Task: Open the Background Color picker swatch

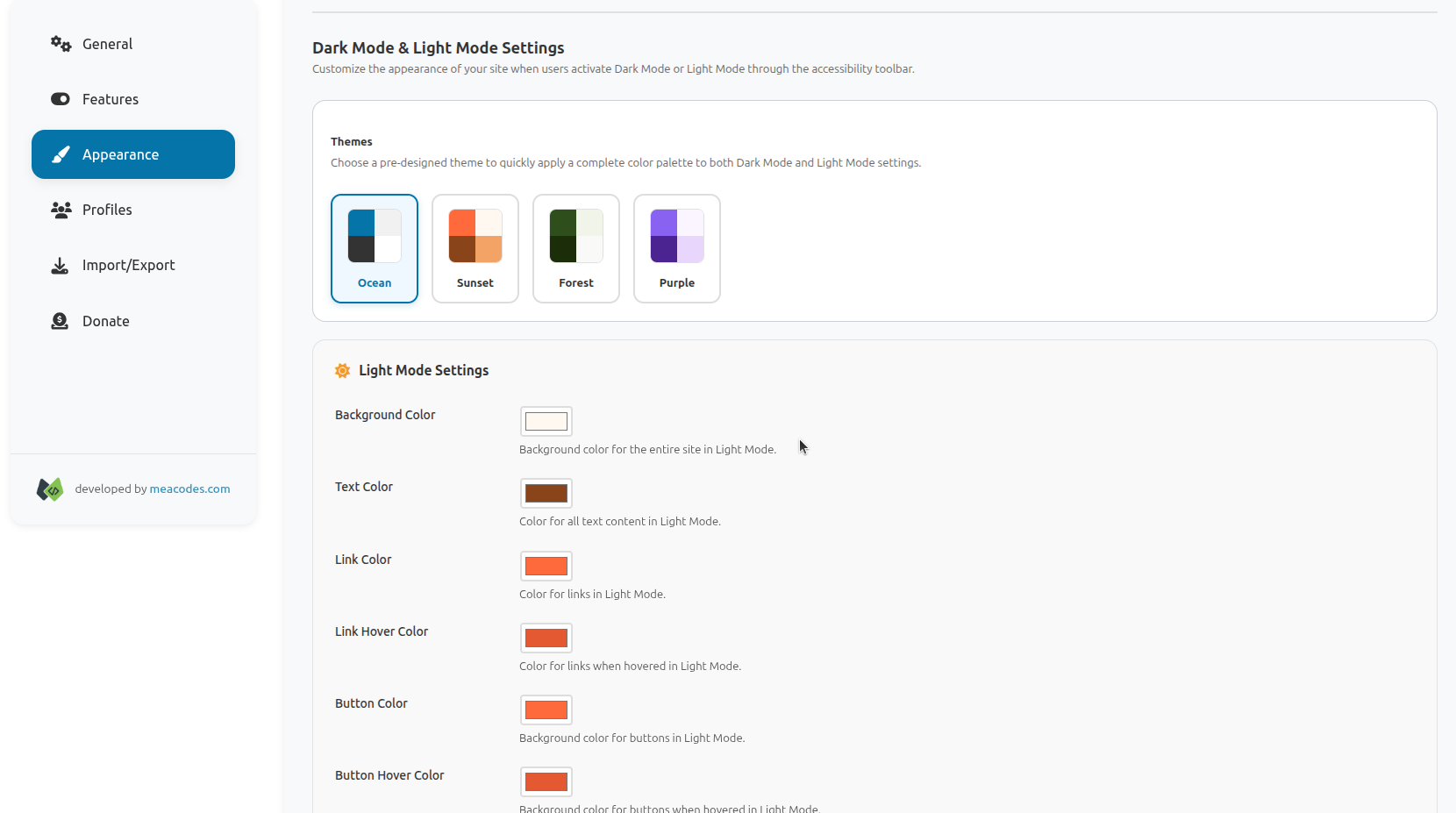Action: 546,422
